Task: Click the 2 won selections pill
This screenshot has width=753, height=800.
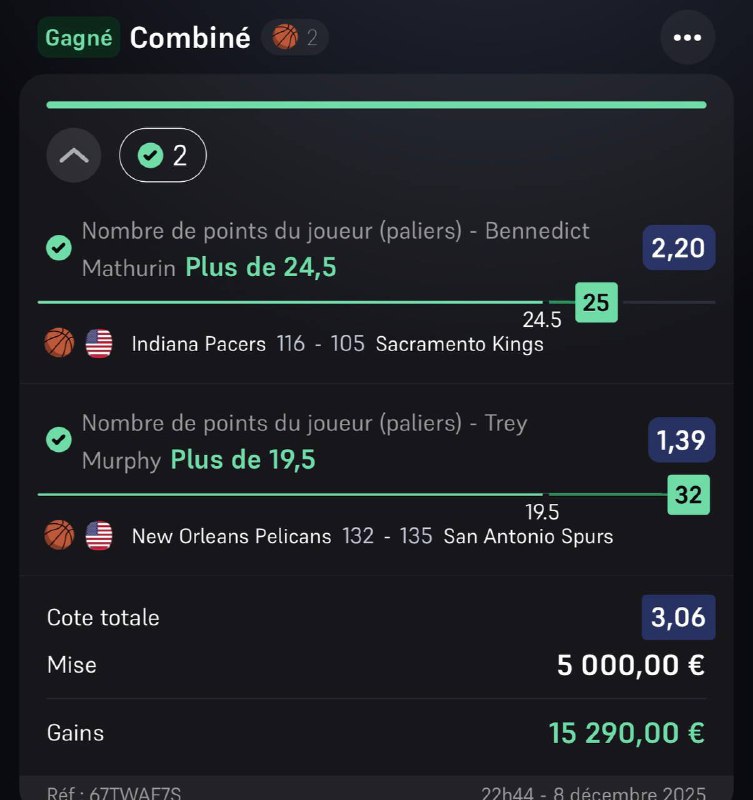Action: (x=163, y=155)
